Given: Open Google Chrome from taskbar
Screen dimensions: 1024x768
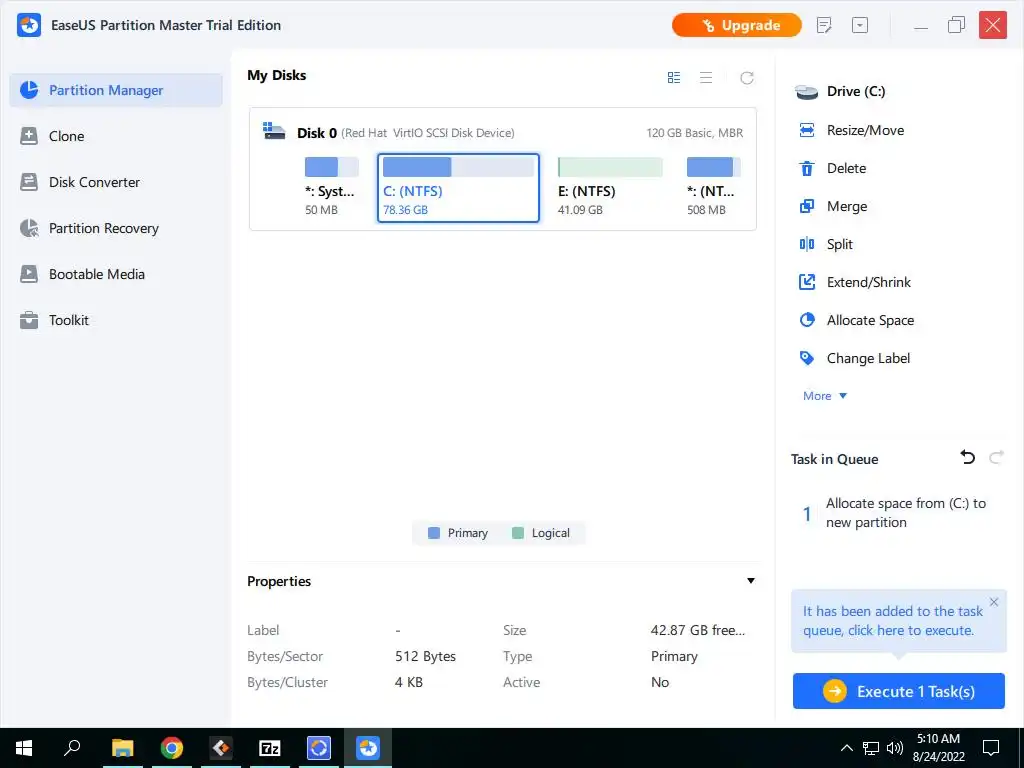Looking at the screenshot, I should pos(172,748).
